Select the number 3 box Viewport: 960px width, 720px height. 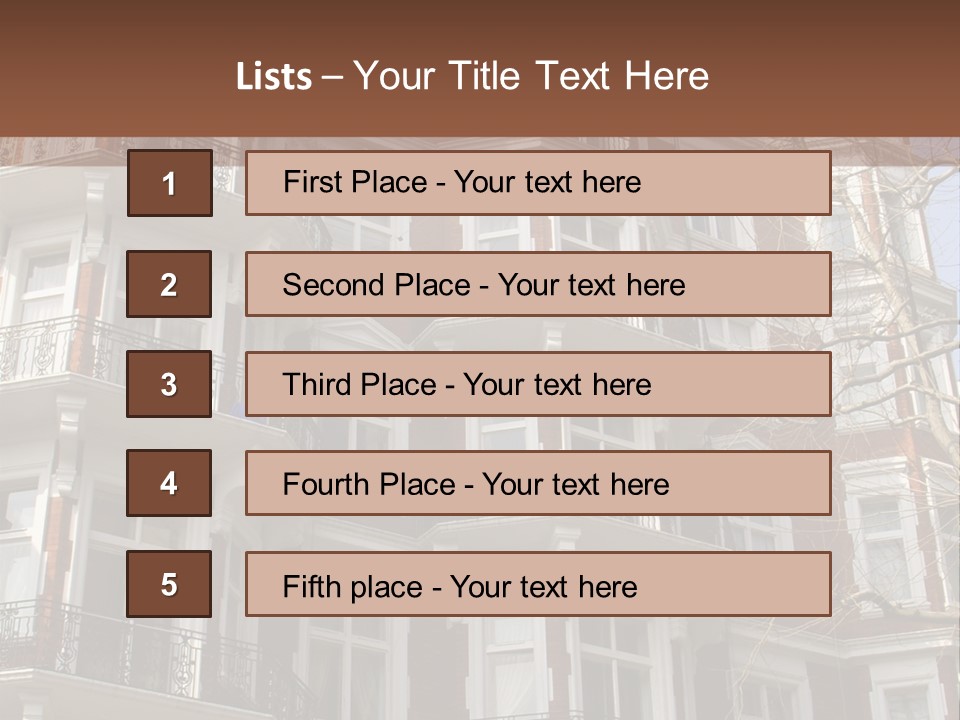click(169, 384)
